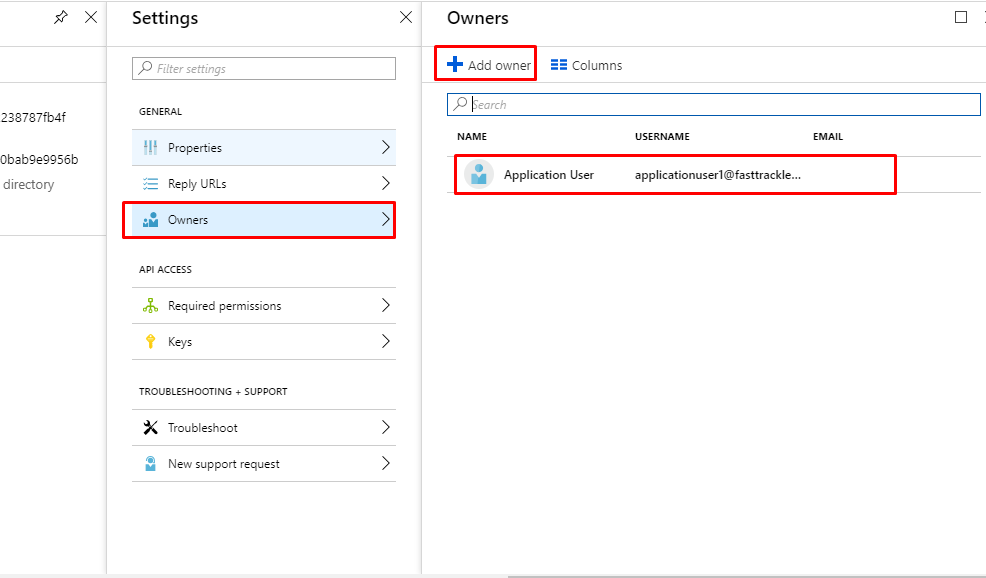Expand the Keys row chevron
This screenshot has width=986, height=578.
(385, 342)
